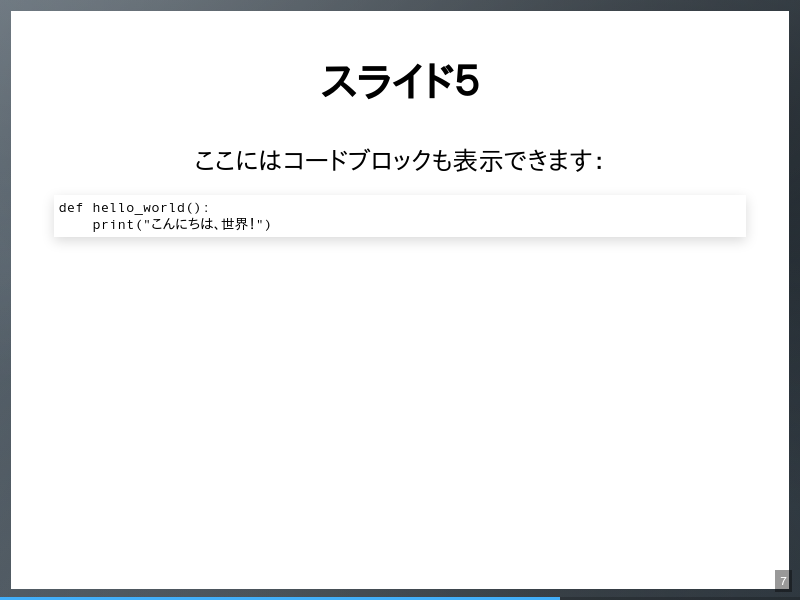Select the keyword def in the code block
The height and width of the screenshot is (600, 800).
point(70,207)
